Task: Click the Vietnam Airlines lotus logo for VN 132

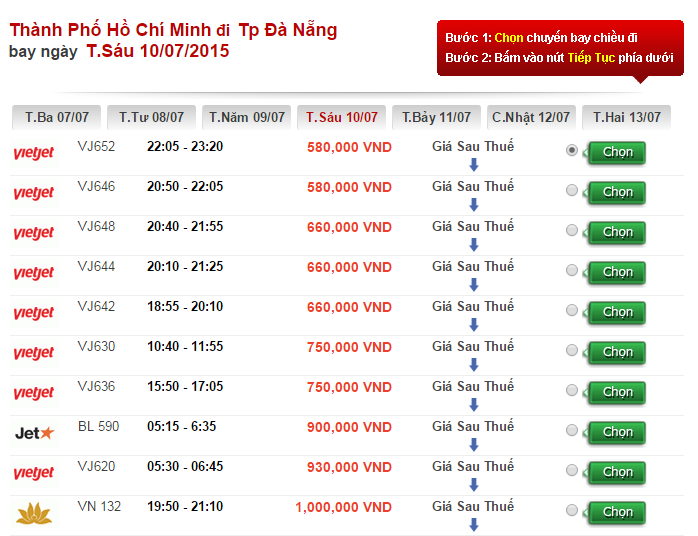Action: coord(34,513)
